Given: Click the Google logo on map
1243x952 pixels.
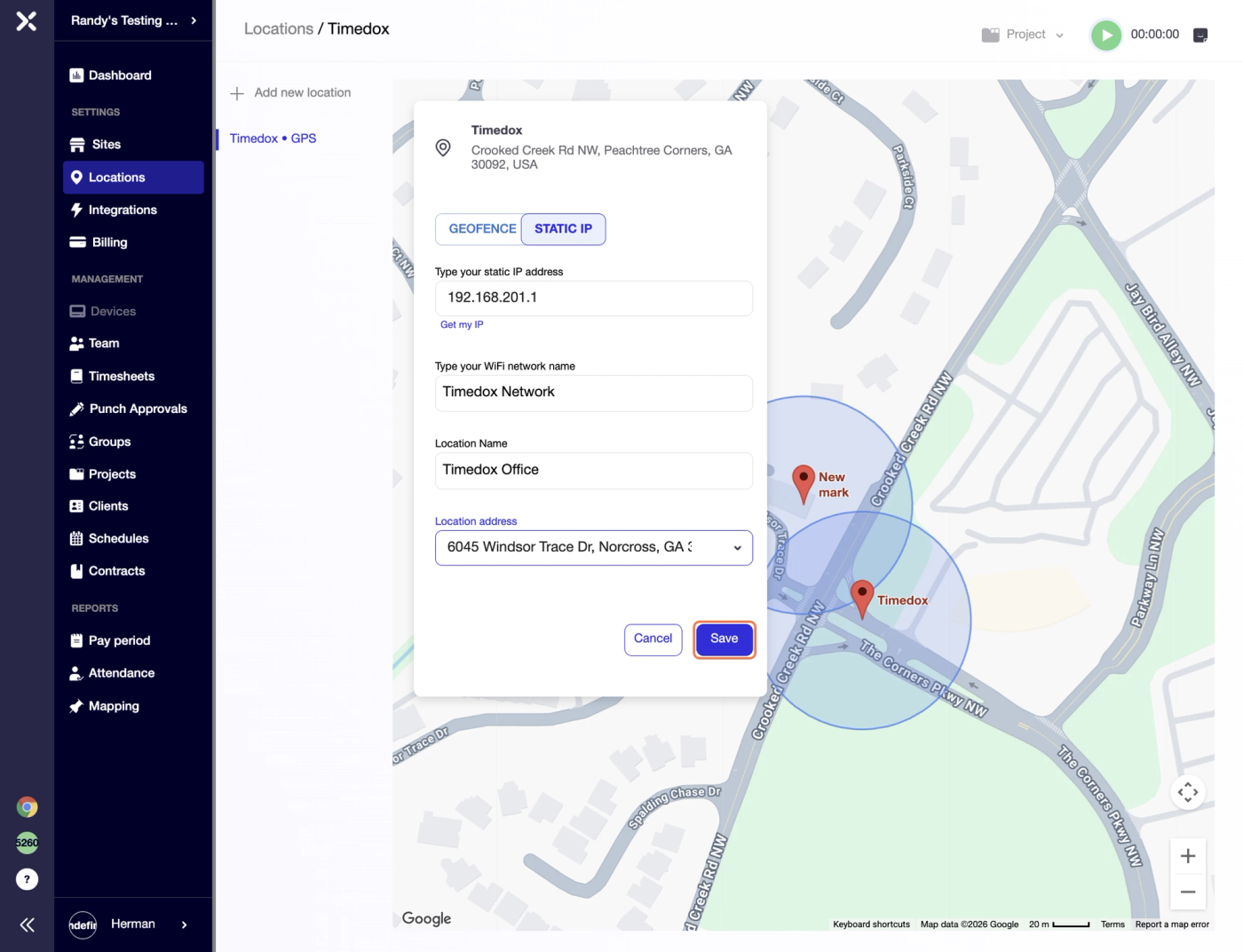Looking at the screenshot, I should tap(426, 918).
